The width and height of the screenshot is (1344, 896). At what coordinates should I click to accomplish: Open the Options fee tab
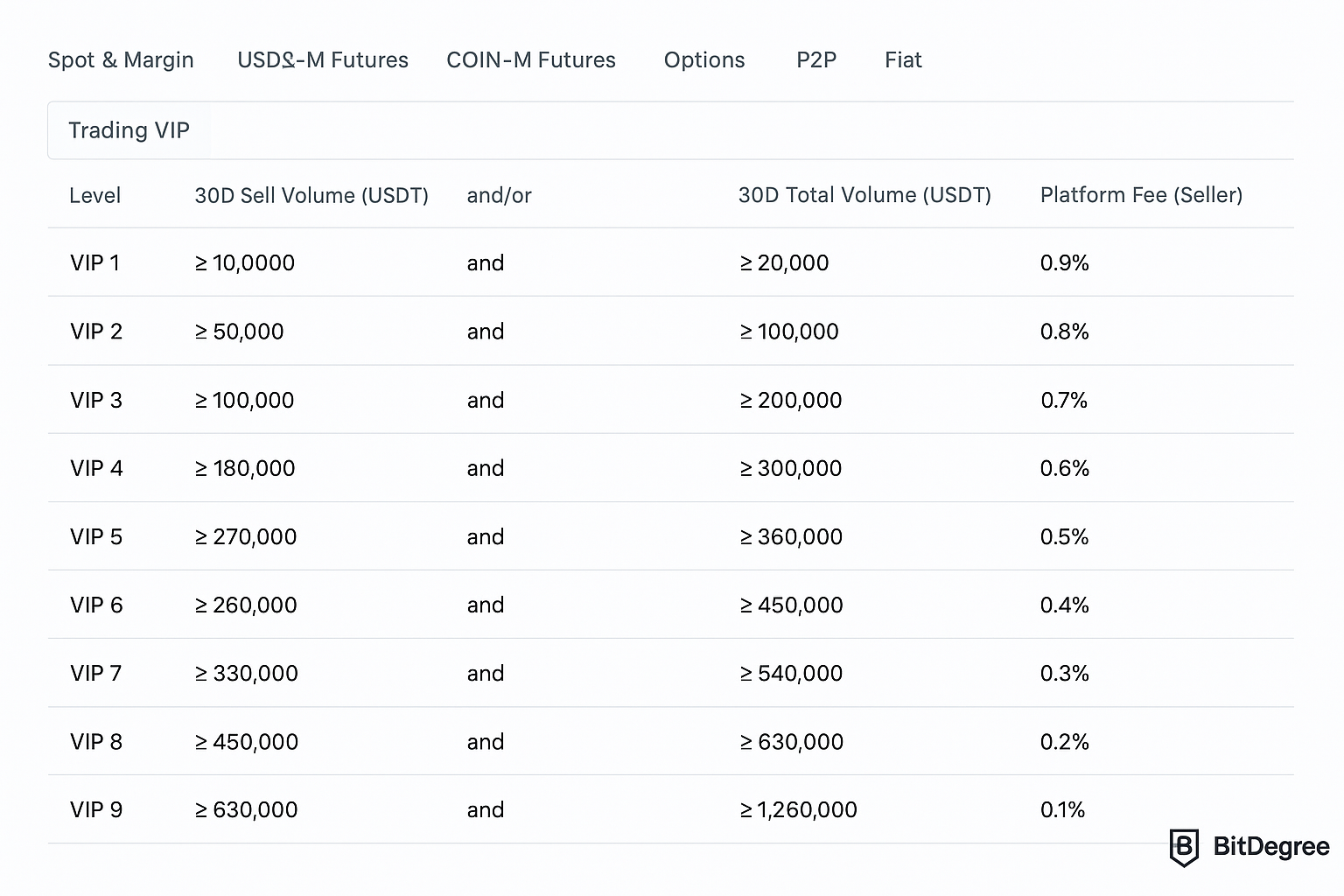[704, 59]
